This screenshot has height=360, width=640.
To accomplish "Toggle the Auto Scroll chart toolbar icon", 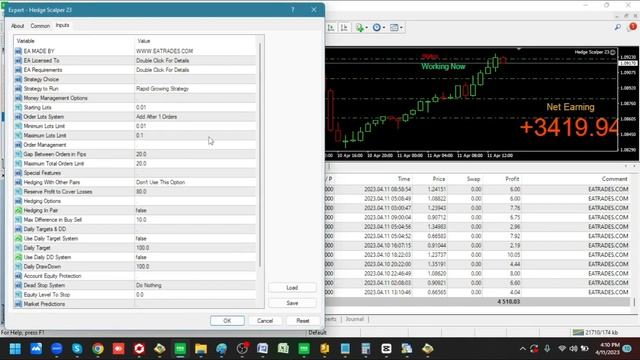I will click(x=331, y=28).
